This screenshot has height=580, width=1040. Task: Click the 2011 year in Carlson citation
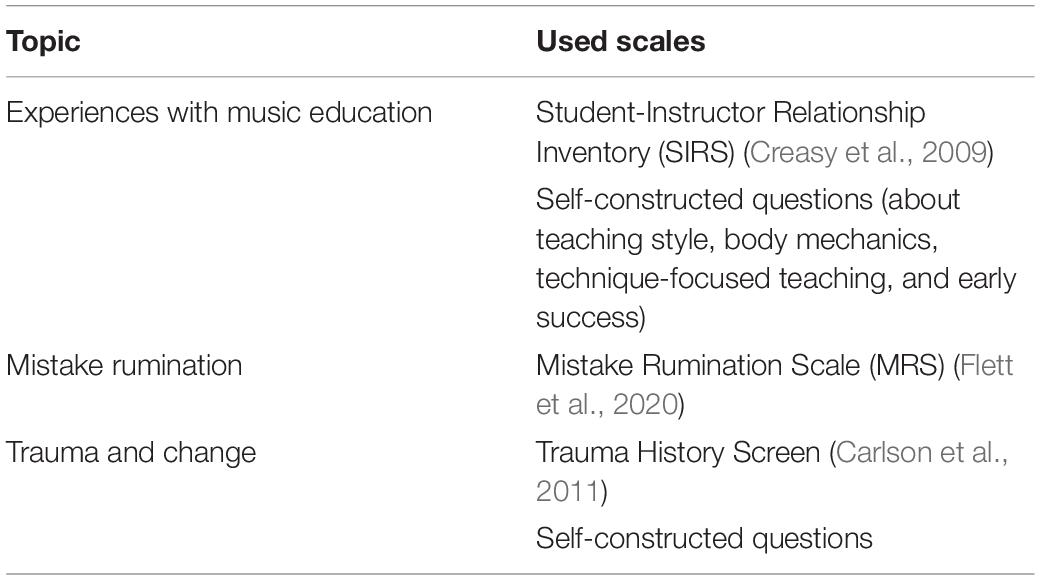point(567,492)
